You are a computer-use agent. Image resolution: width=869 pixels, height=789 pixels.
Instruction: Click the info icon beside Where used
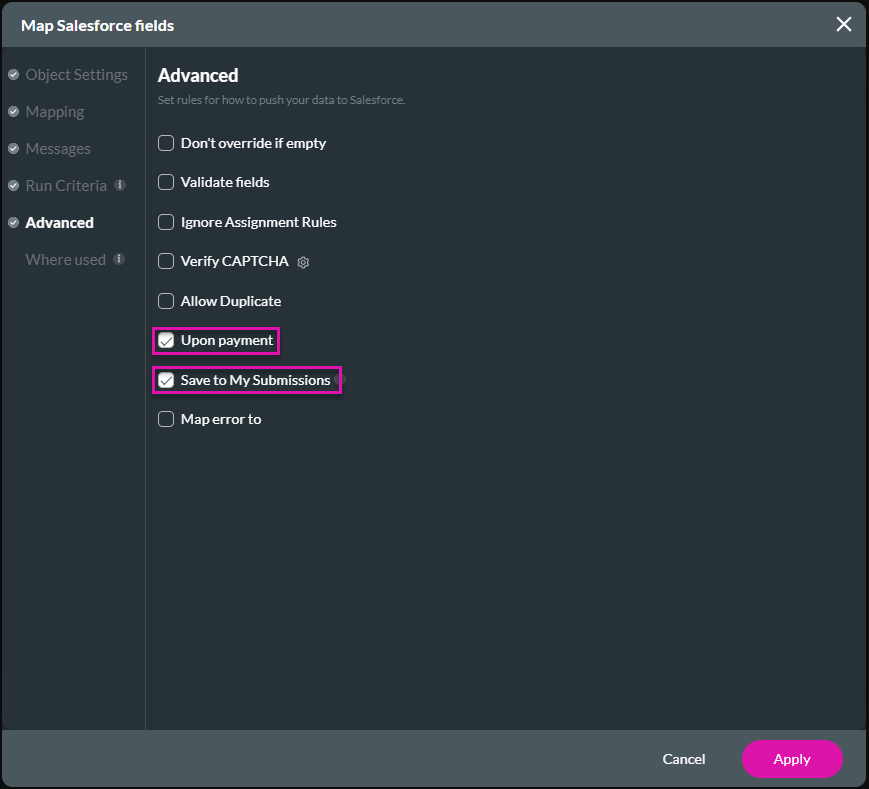(x=119, y=259)
